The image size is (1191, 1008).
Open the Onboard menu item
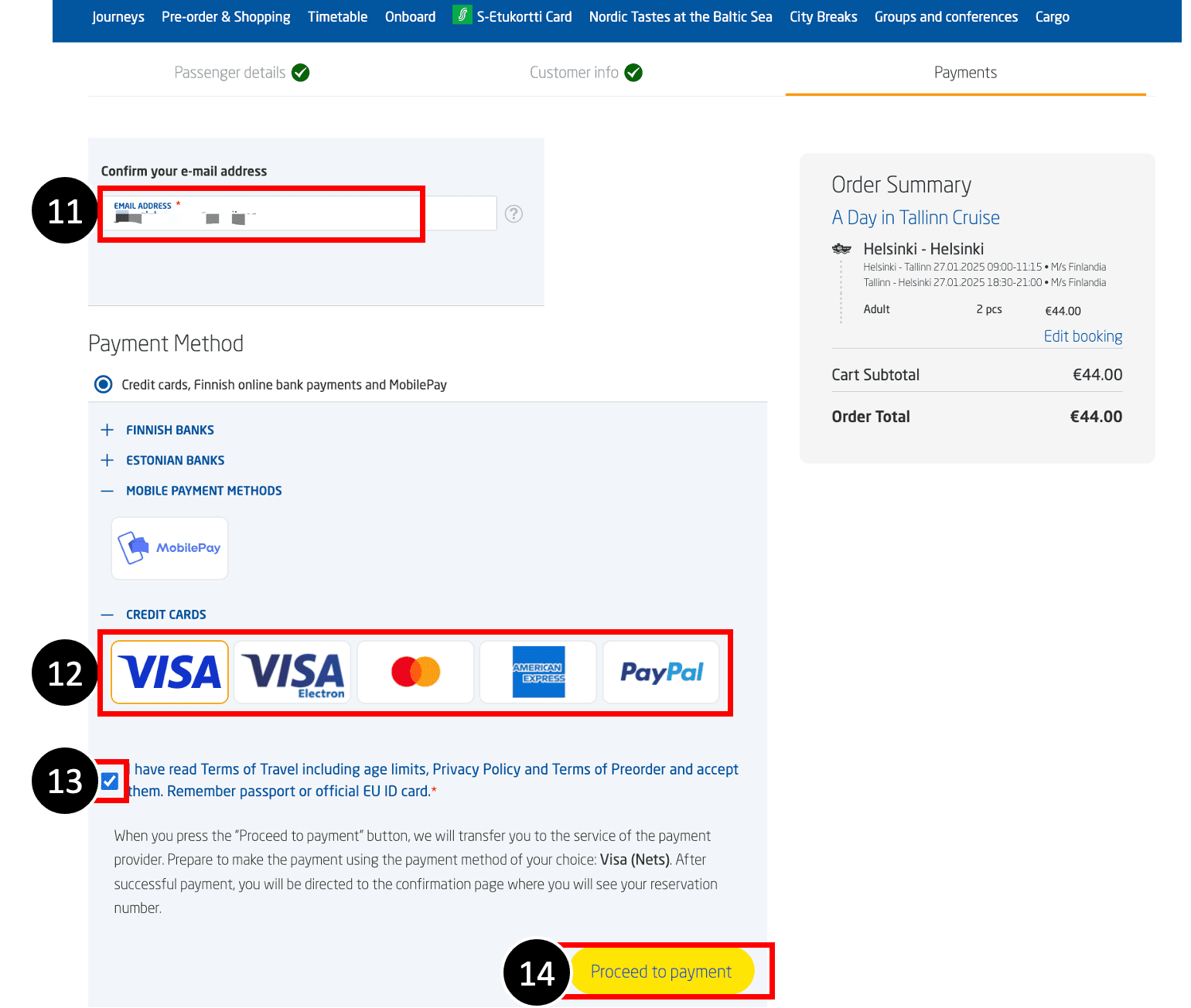tap(411, 17)
